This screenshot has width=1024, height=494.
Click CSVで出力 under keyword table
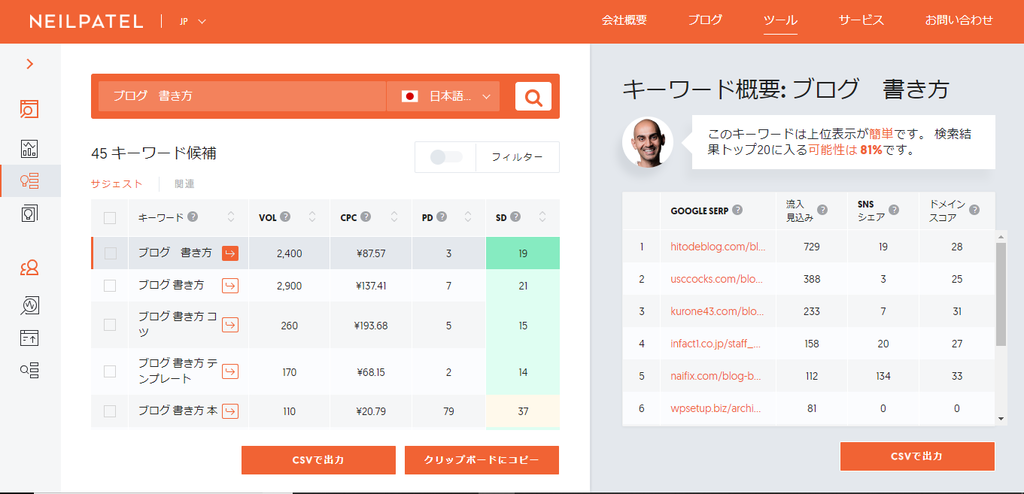click(319, 460)
